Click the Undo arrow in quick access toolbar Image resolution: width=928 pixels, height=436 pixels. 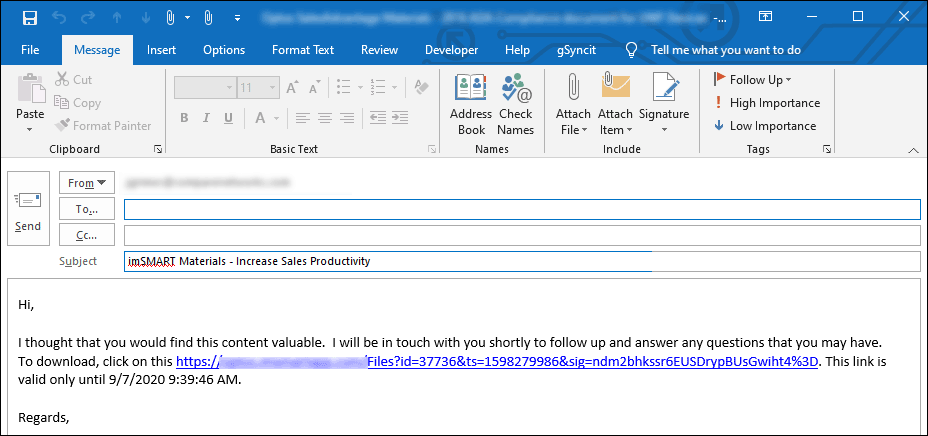59,18
